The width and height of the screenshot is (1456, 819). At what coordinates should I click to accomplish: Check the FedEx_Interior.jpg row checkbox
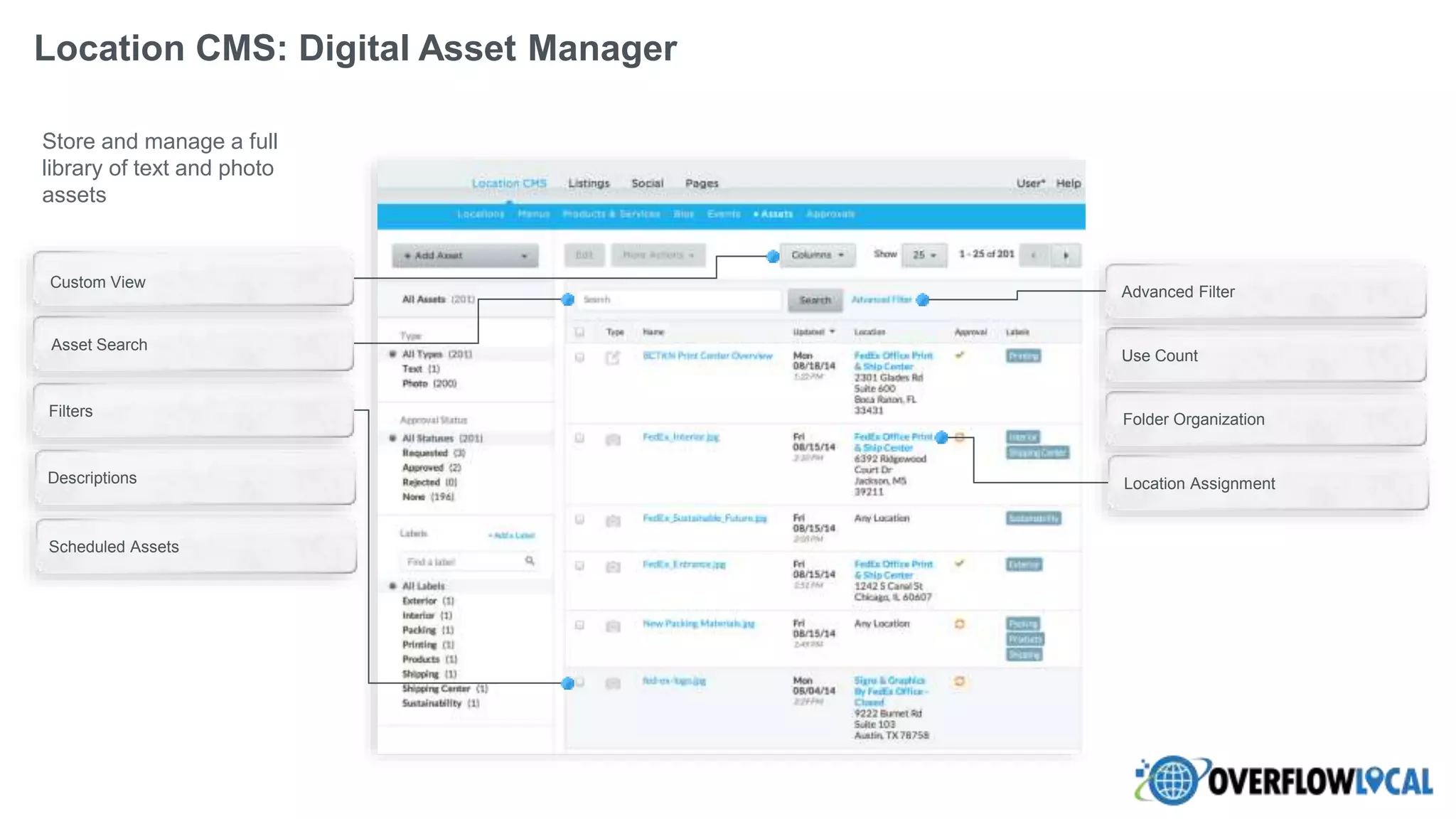[579, 438]
